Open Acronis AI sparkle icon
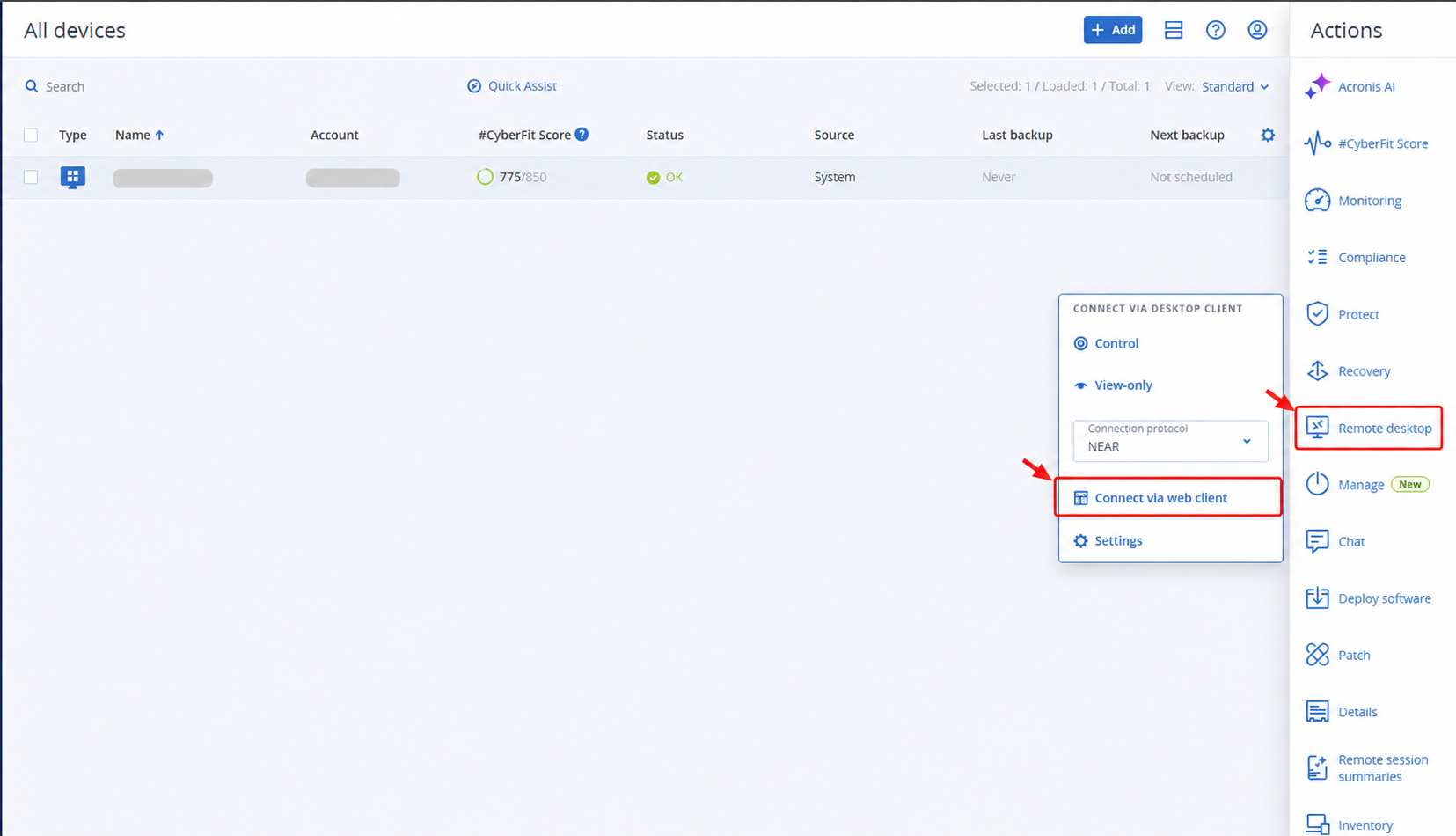 pyautogui.click(x=1317, y=86)
